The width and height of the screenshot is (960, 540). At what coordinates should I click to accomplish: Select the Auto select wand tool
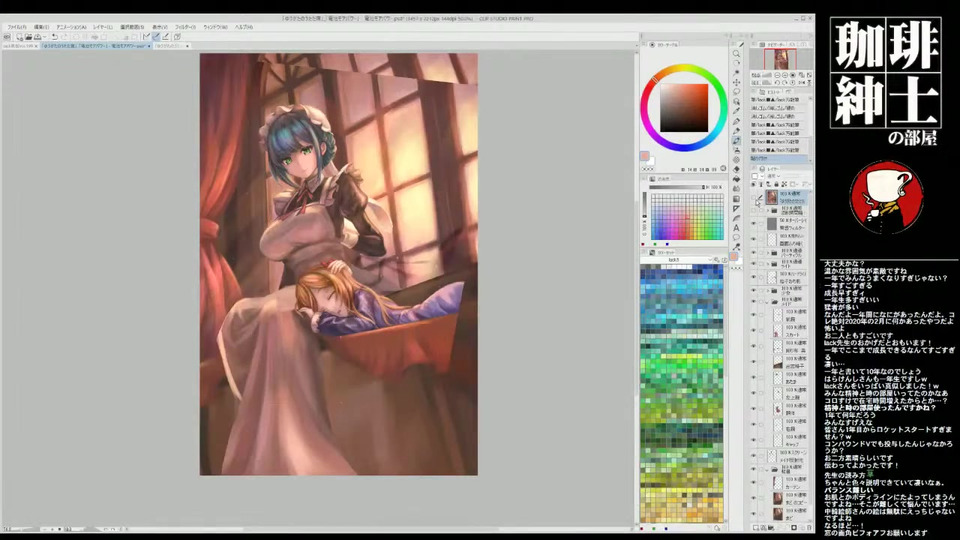(x=737, y=72)
